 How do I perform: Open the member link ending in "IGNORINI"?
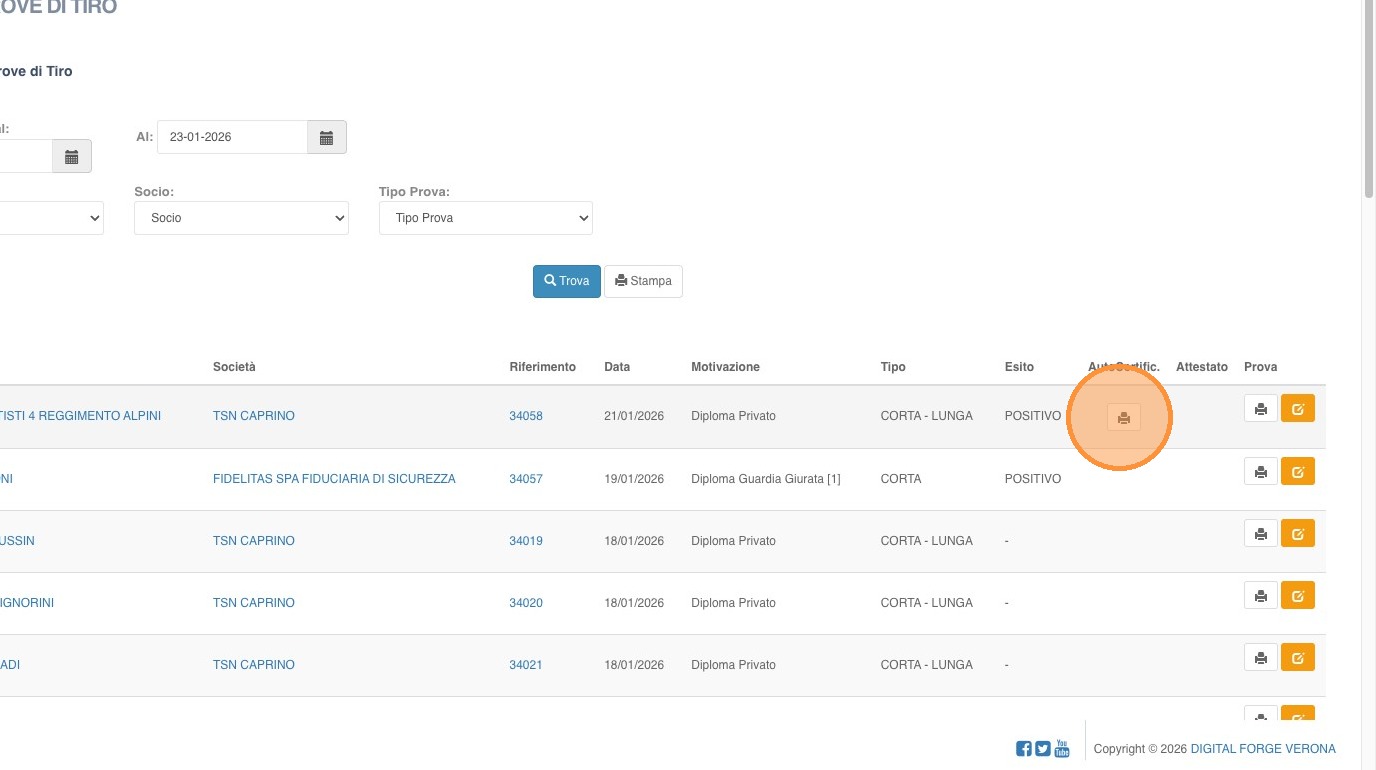tap(27, 603)
